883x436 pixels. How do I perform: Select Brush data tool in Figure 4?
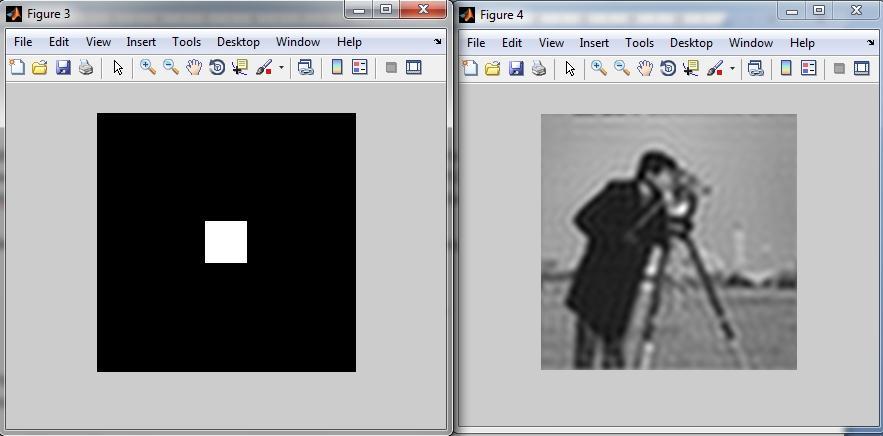tap(715, 69)
